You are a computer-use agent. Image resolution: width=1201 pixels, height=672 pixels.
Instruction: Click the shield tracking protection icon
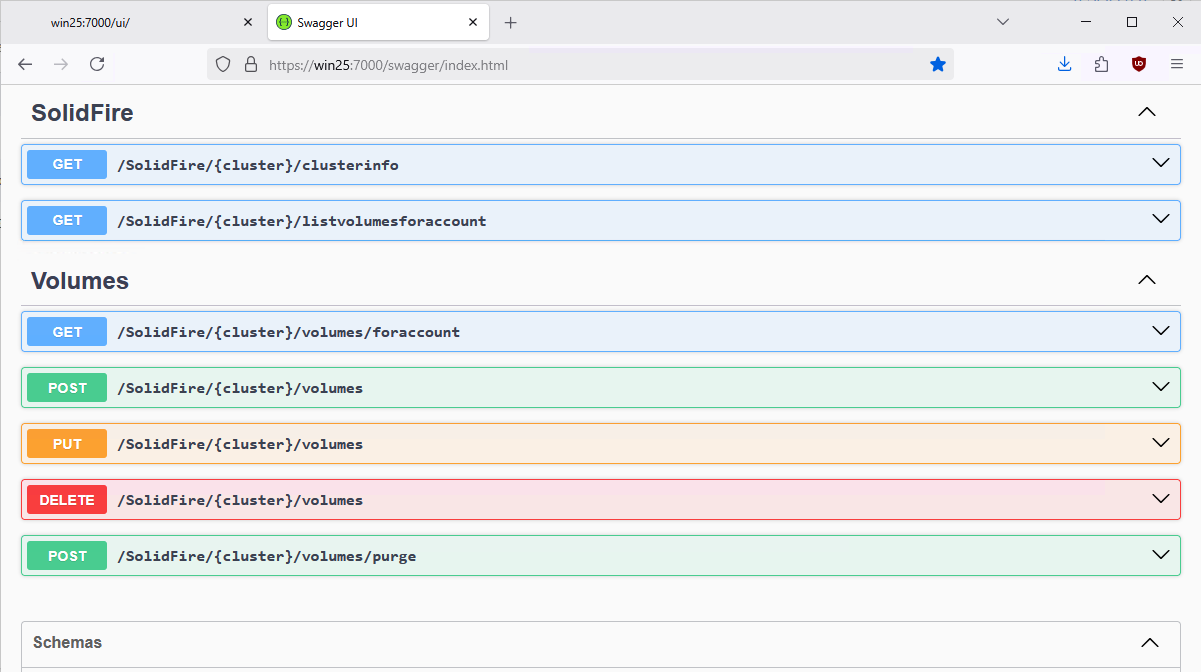point(223,64)
